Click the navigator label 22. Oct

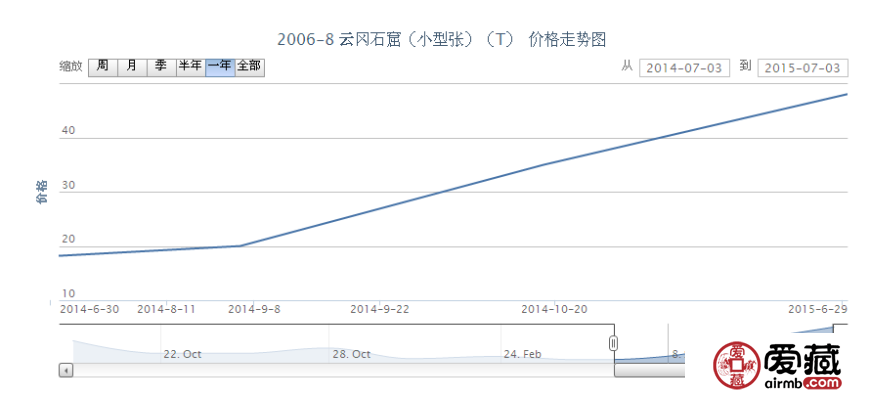[x=183, y=354]
